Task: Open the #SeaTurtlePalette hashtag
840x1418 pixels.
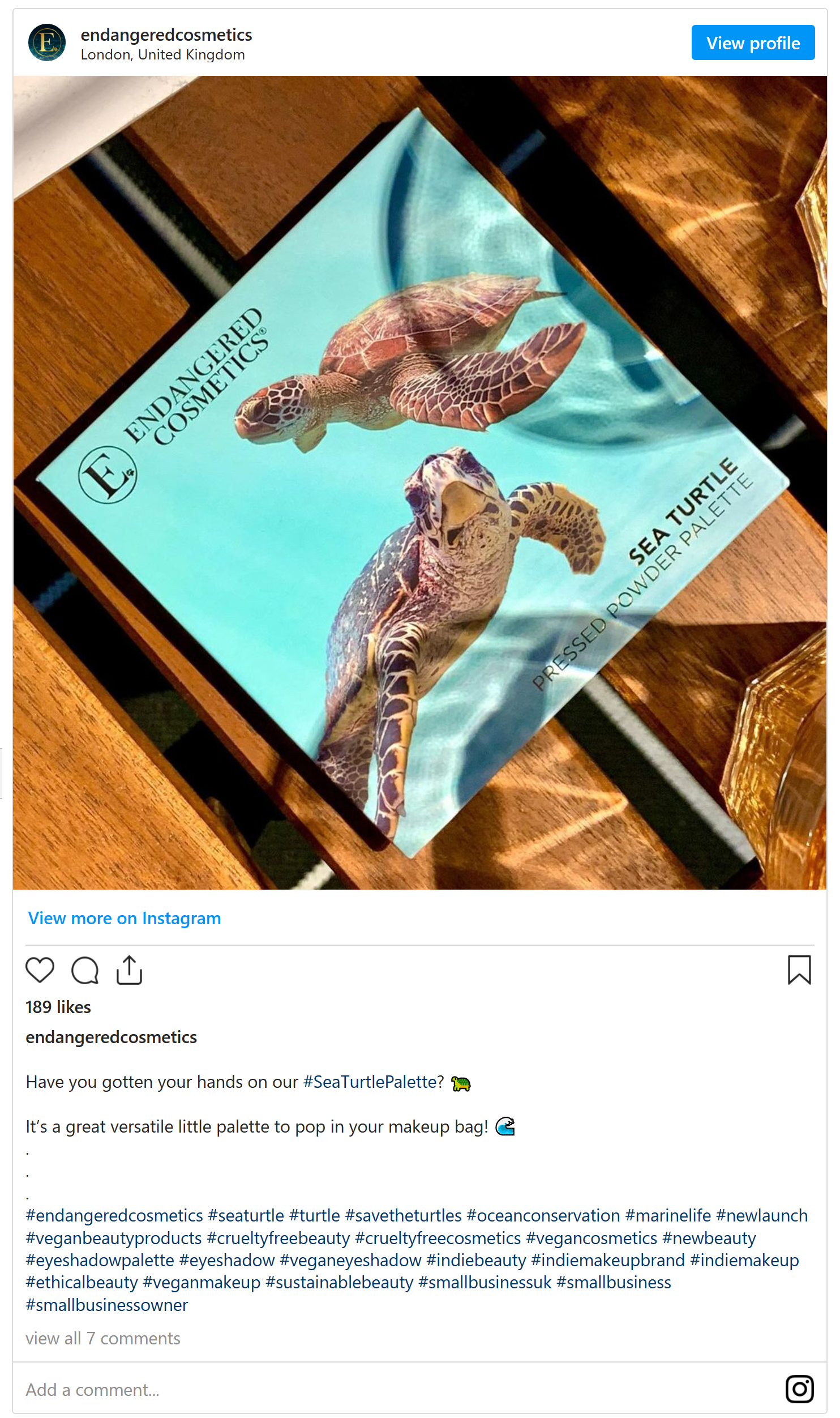Action: (374, 1082)
